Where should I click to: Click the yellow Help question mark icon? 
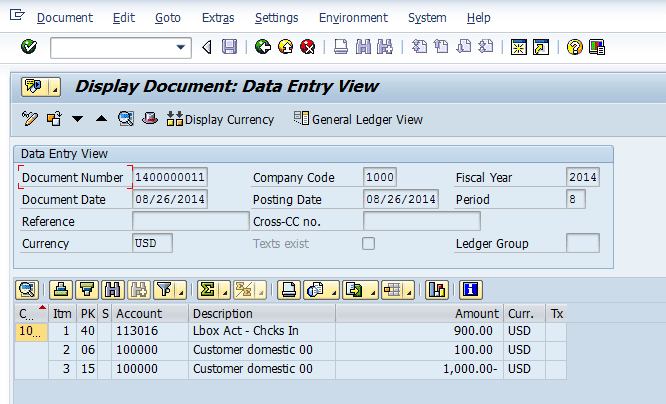(574, 47)
